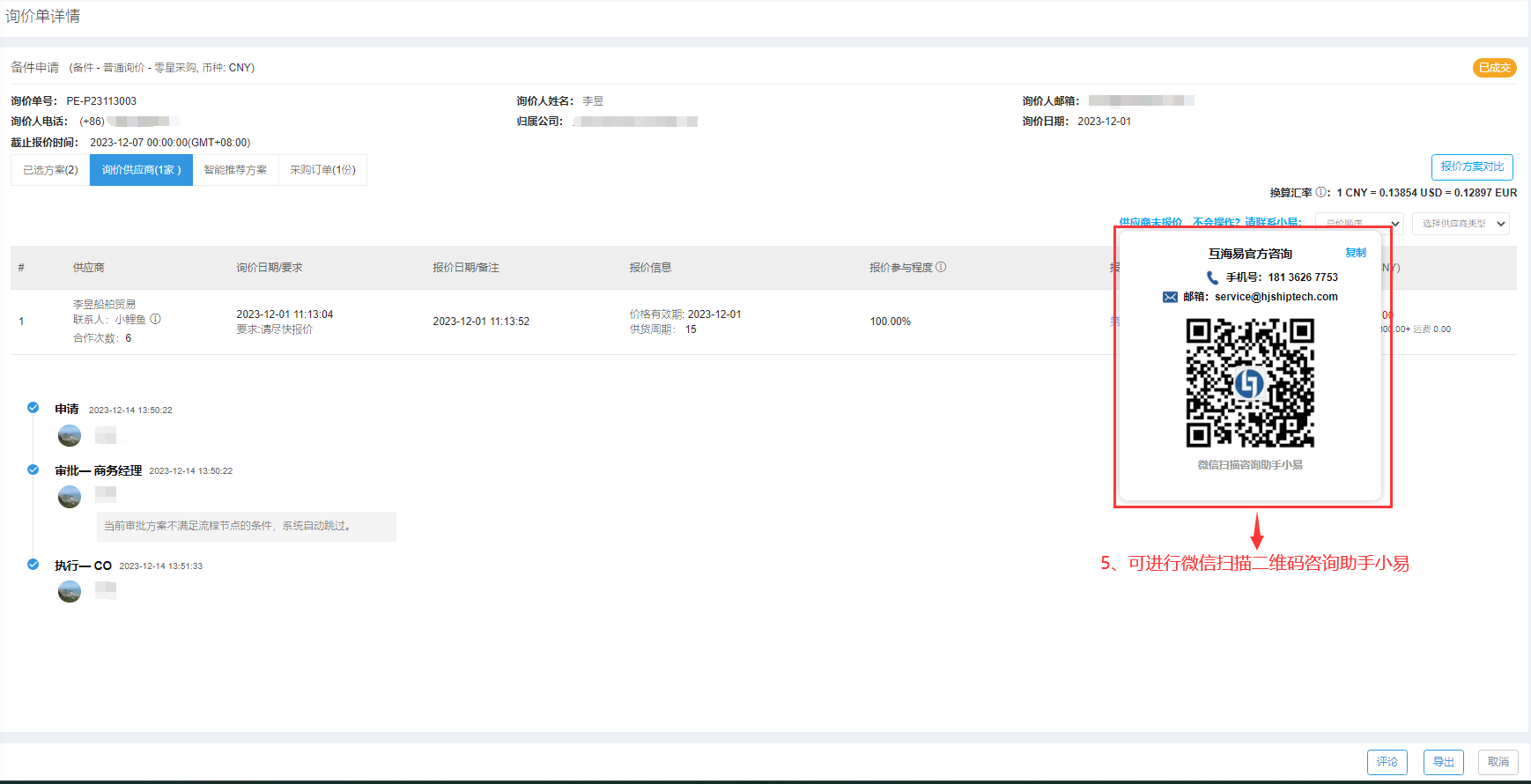Click 复制 link in the contact popup
This screenshot has height=784, width=1531.
pos(1356,253)
